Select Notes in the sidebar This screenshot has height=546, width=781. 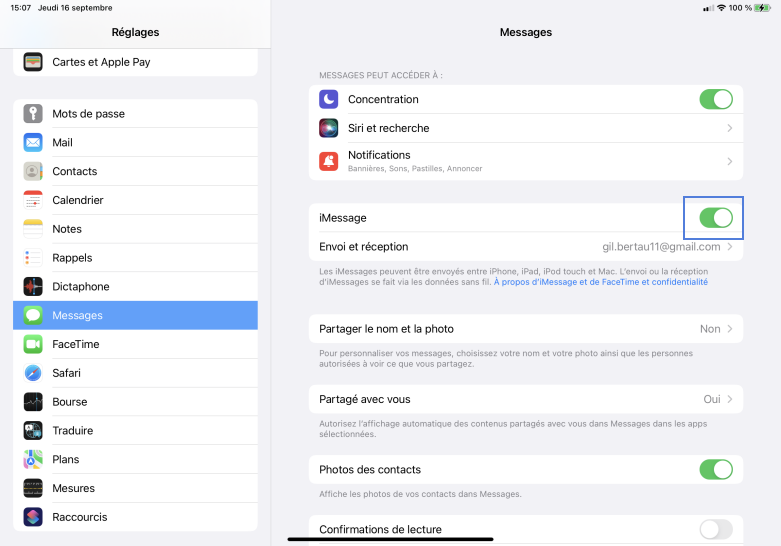tap(135, 229)
